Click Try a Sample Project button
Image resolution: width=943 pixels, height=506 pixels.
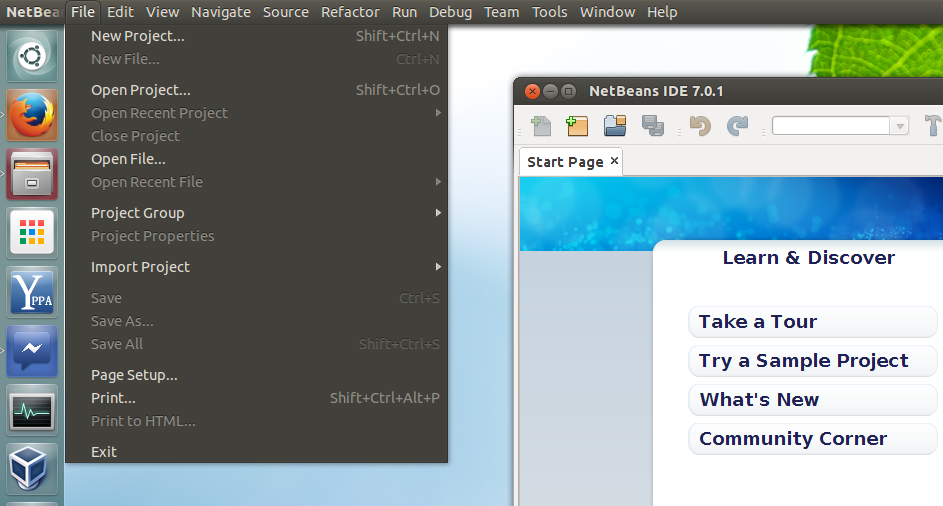point(812,361)
